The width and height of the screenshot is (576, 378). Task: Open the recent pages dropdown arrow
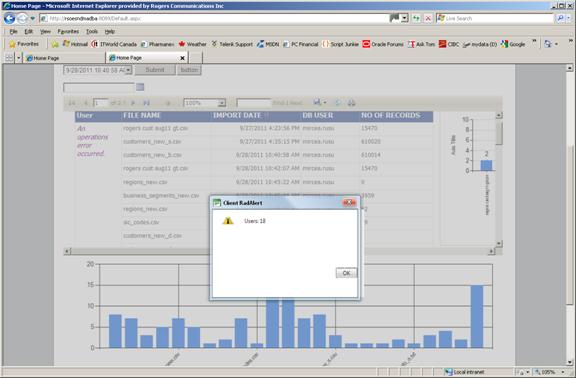click(x=33, y=18)
